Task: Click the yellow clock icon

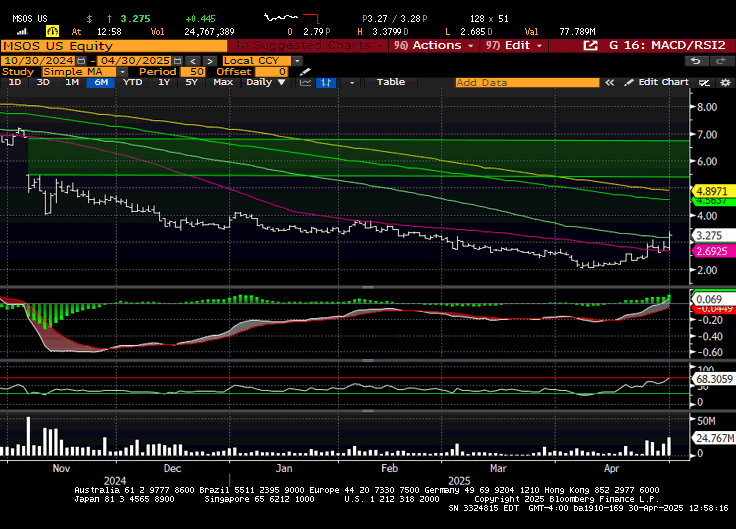Action: pyautogui.click(x=52, y=31)
